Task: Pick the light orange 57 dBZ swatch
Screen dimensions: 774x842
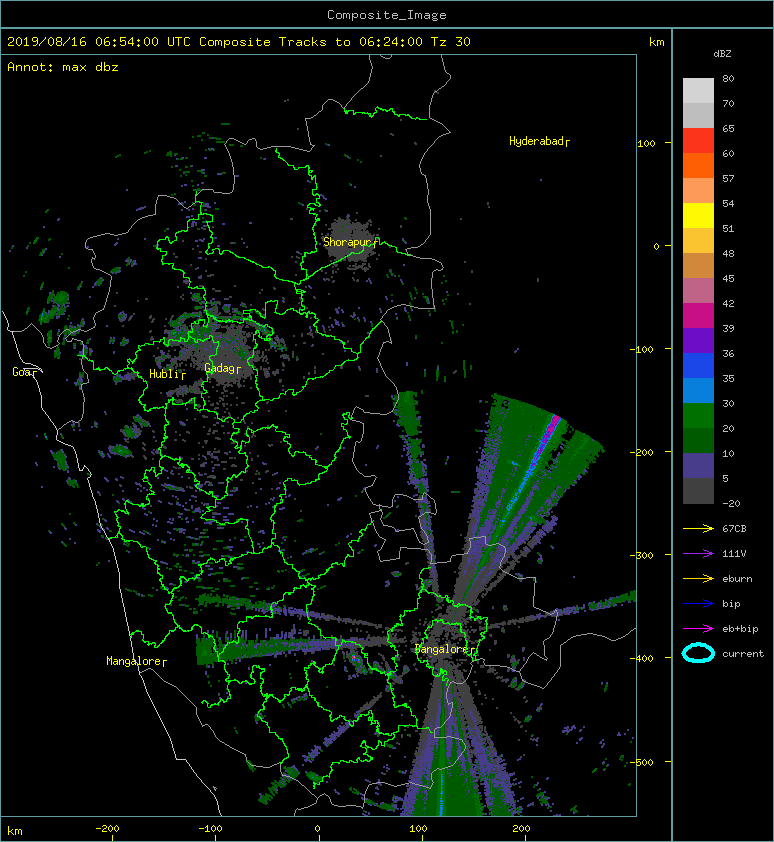Action: point(698,191)
